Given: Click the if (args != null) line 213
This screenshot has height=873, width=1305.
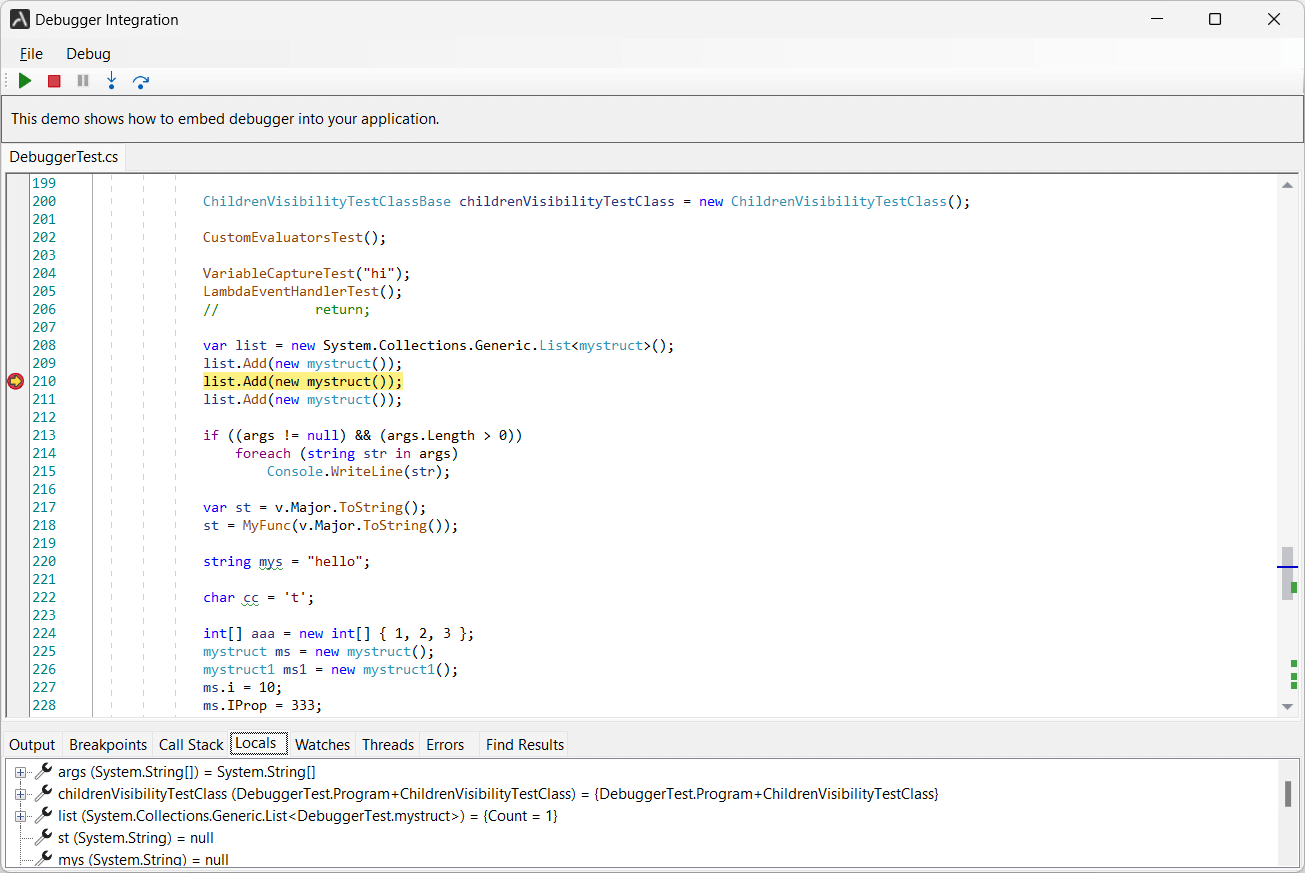Looking at the screenshot, I should point(362,435).
